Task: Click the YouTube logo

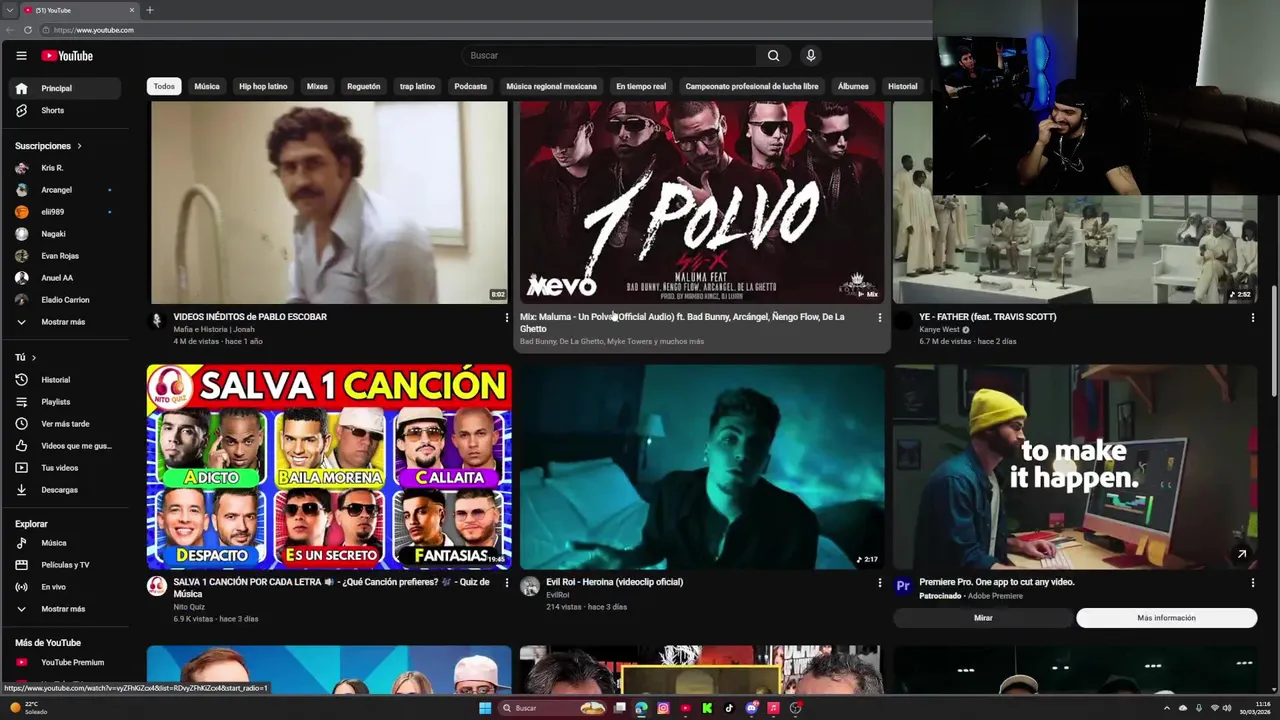Action: pyautogui.click(x=67, y=56)
